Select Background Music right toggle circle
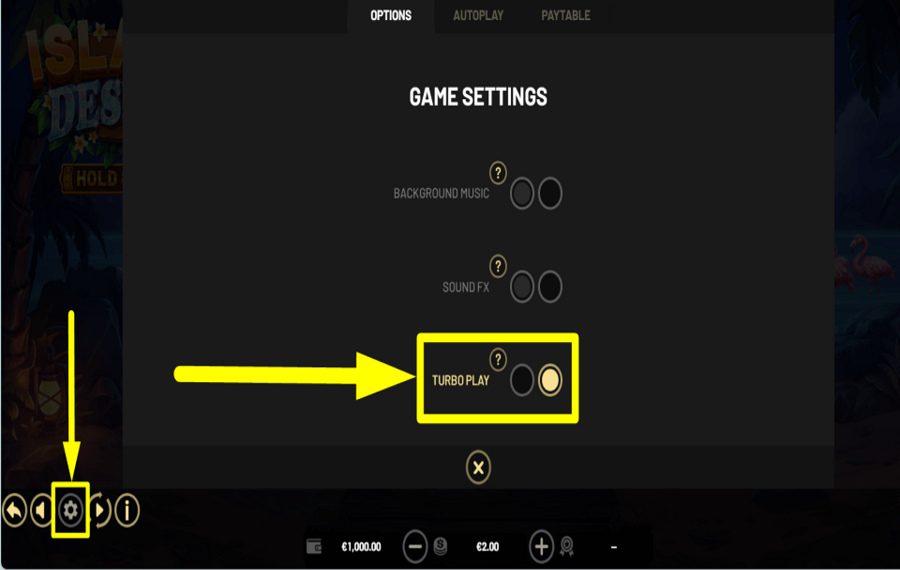 pyautogui.click(x=550, y=193)
